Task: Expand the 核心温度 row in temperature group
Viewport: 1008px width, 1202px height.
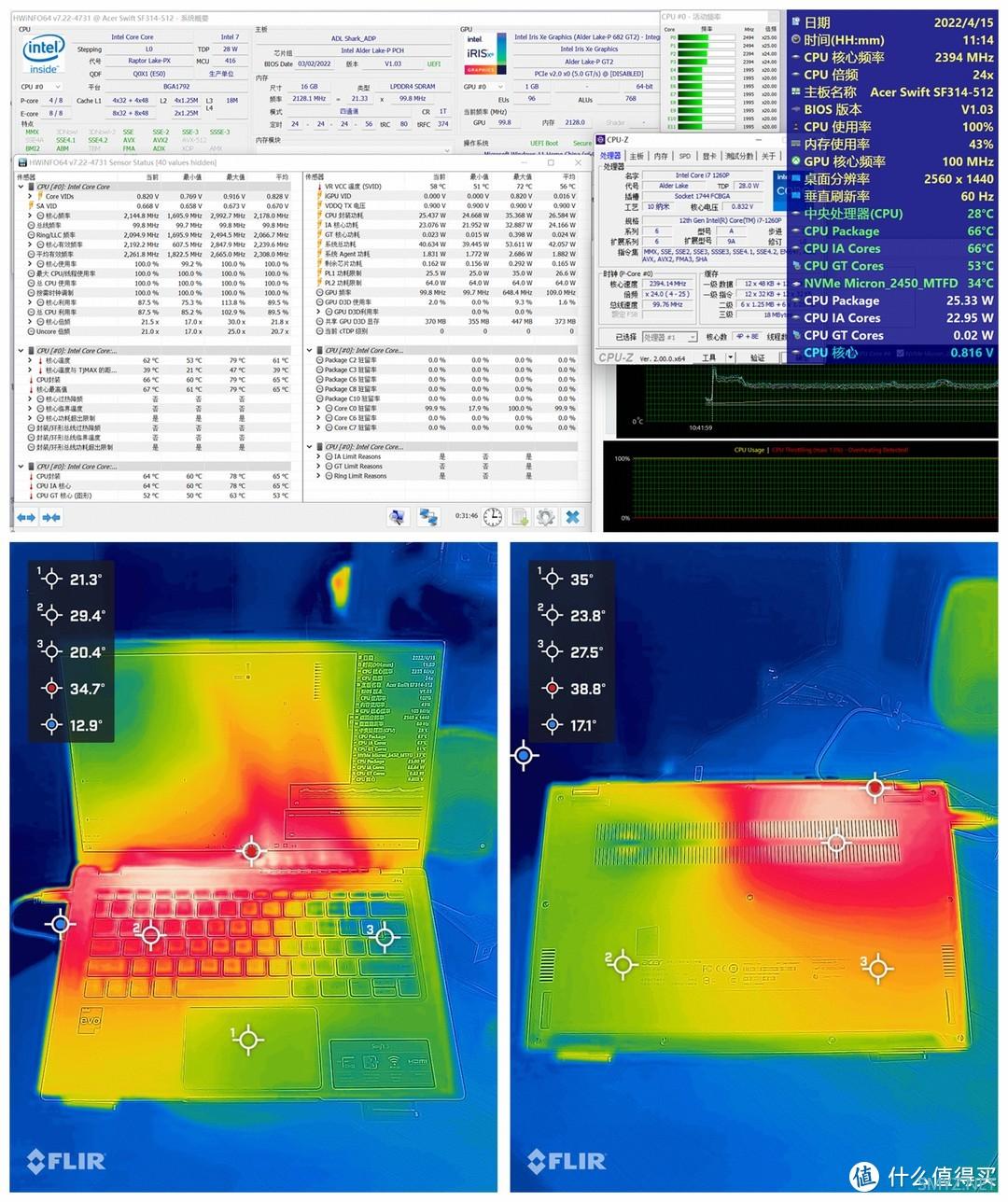Action: click(30, 360)
